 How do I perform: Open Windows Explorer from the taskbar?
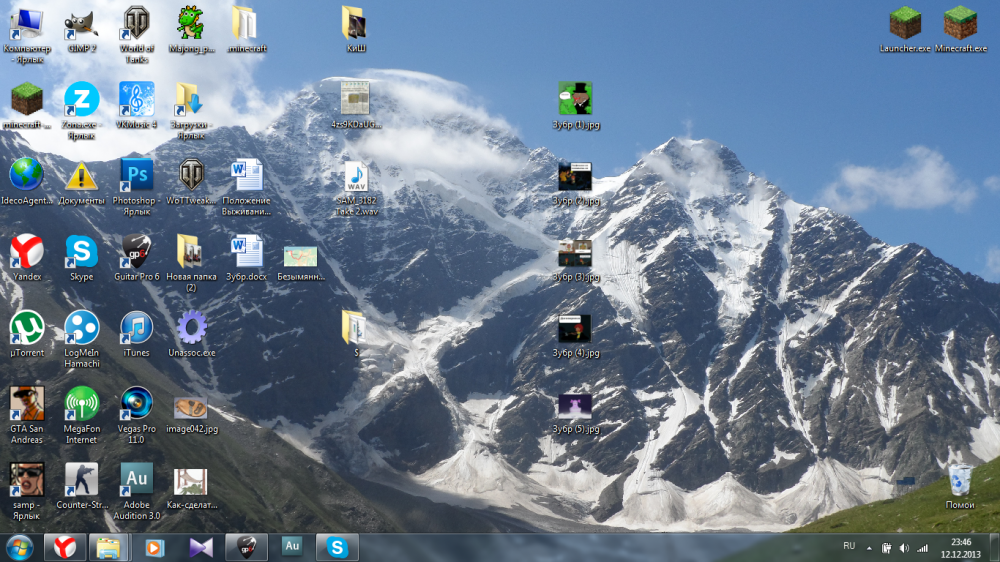(108, 547)
